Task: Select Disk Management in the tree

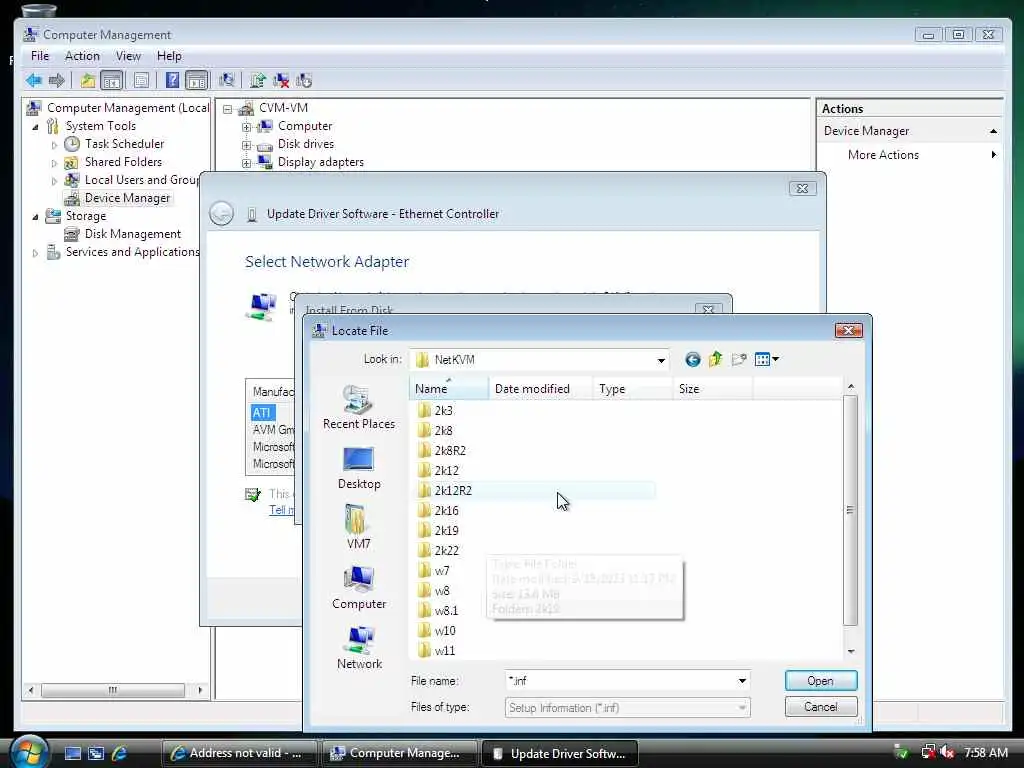Action: click(x=133, y=234)
